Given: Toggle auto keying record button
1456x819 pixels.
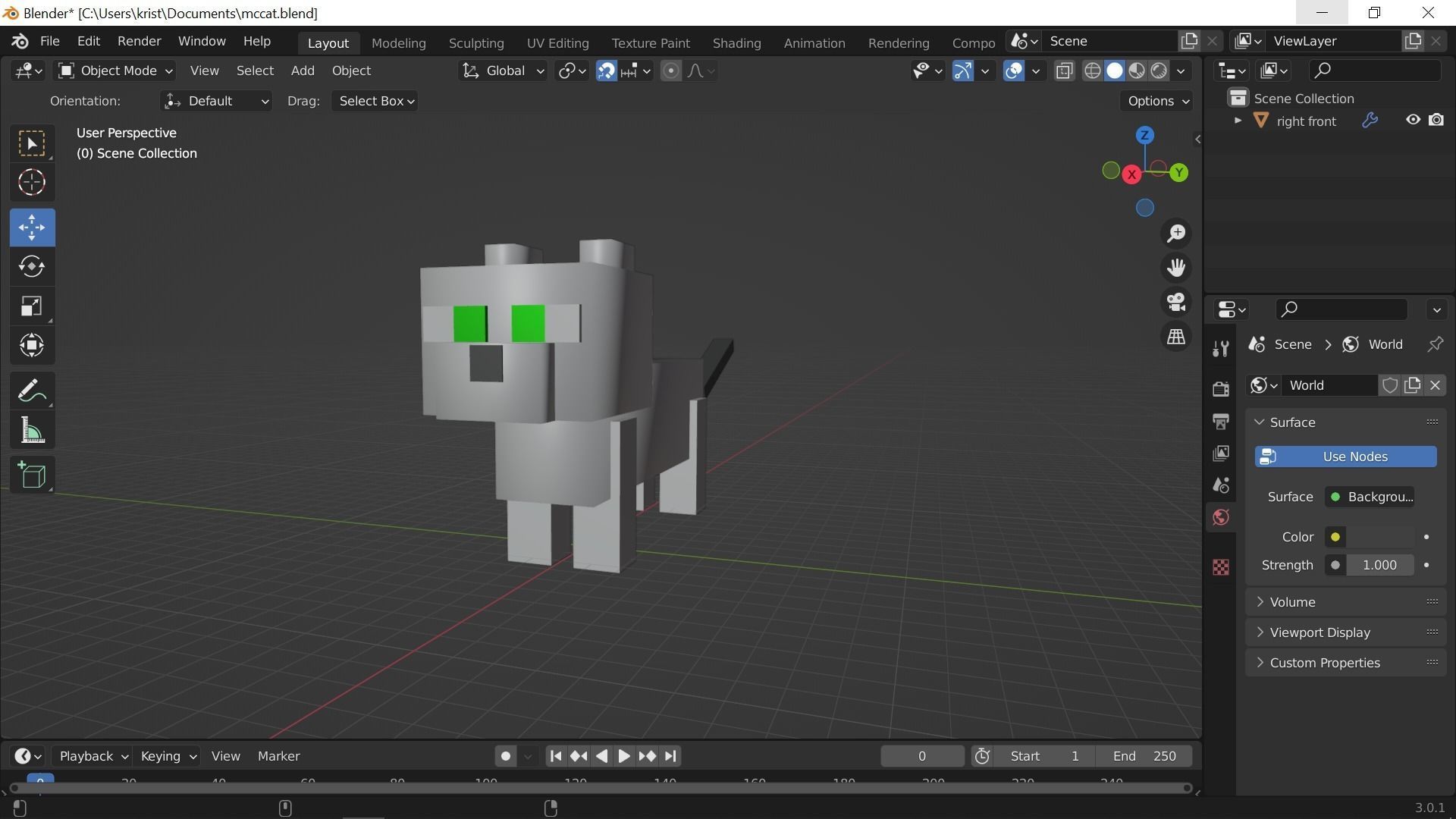Looking at the screenshot, I should click(x=506, y=756).
